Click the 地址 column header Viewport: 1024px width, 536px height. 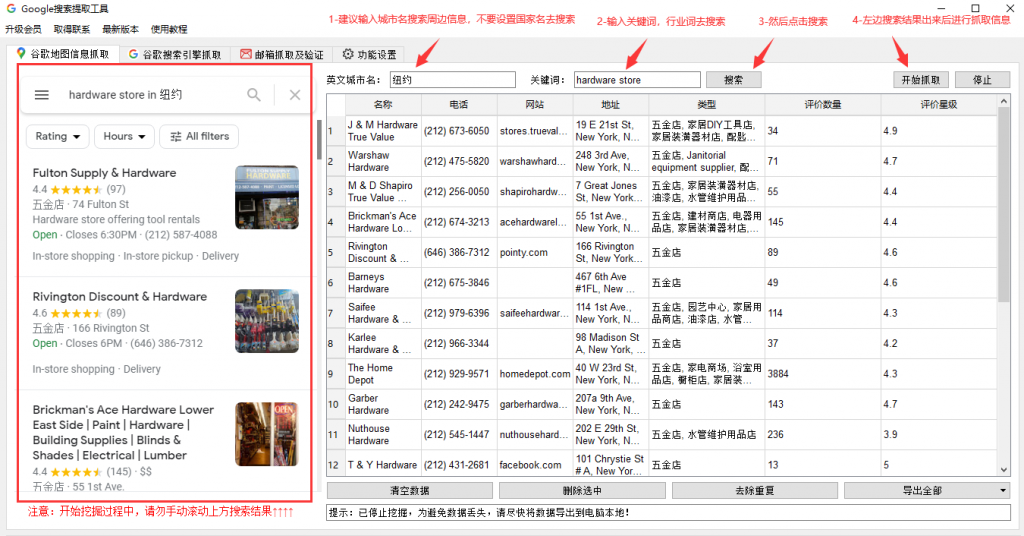click(x=611, y=104)
